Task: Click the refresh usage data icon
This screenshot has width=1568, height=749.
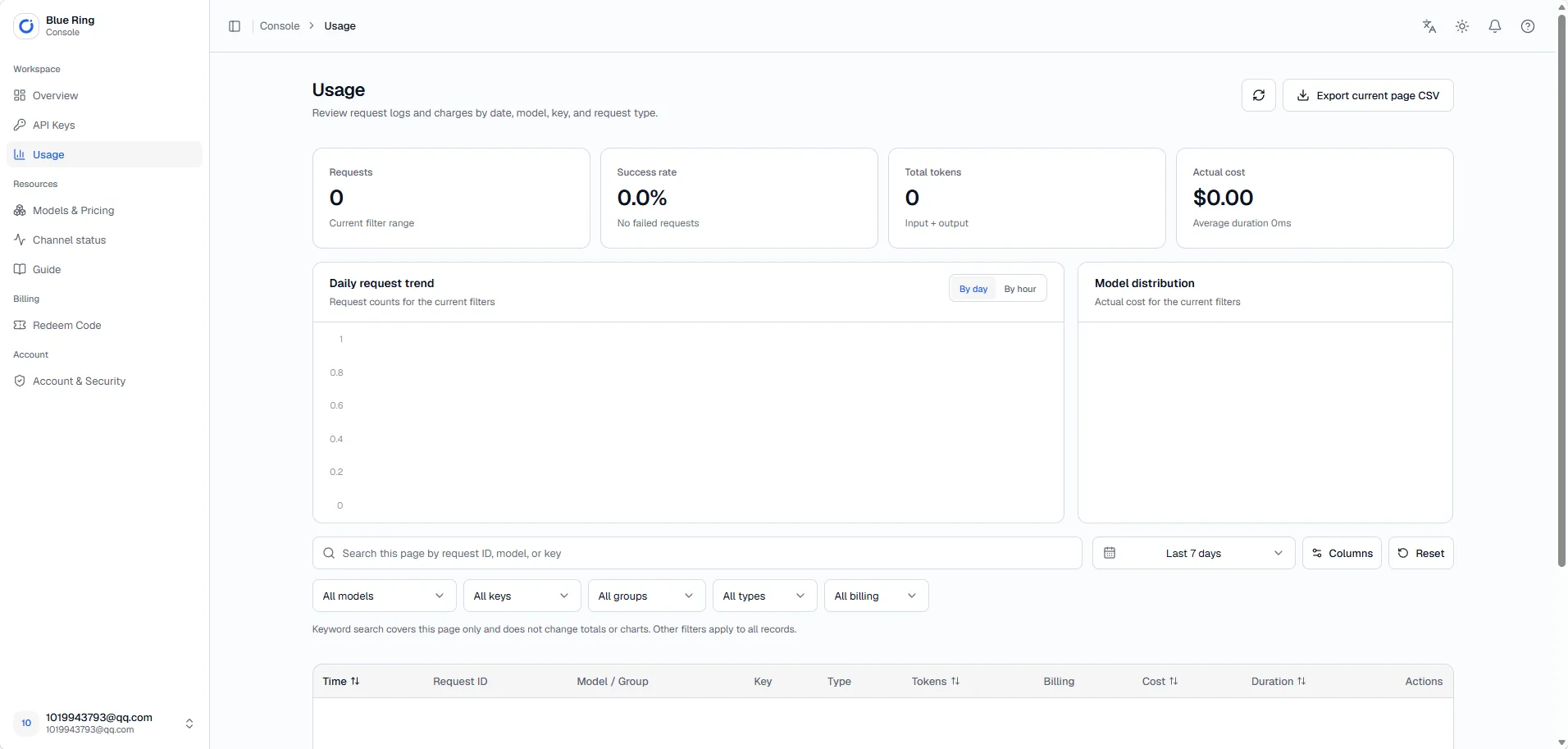Action: pyautogui.click(x=1259, y=95)
